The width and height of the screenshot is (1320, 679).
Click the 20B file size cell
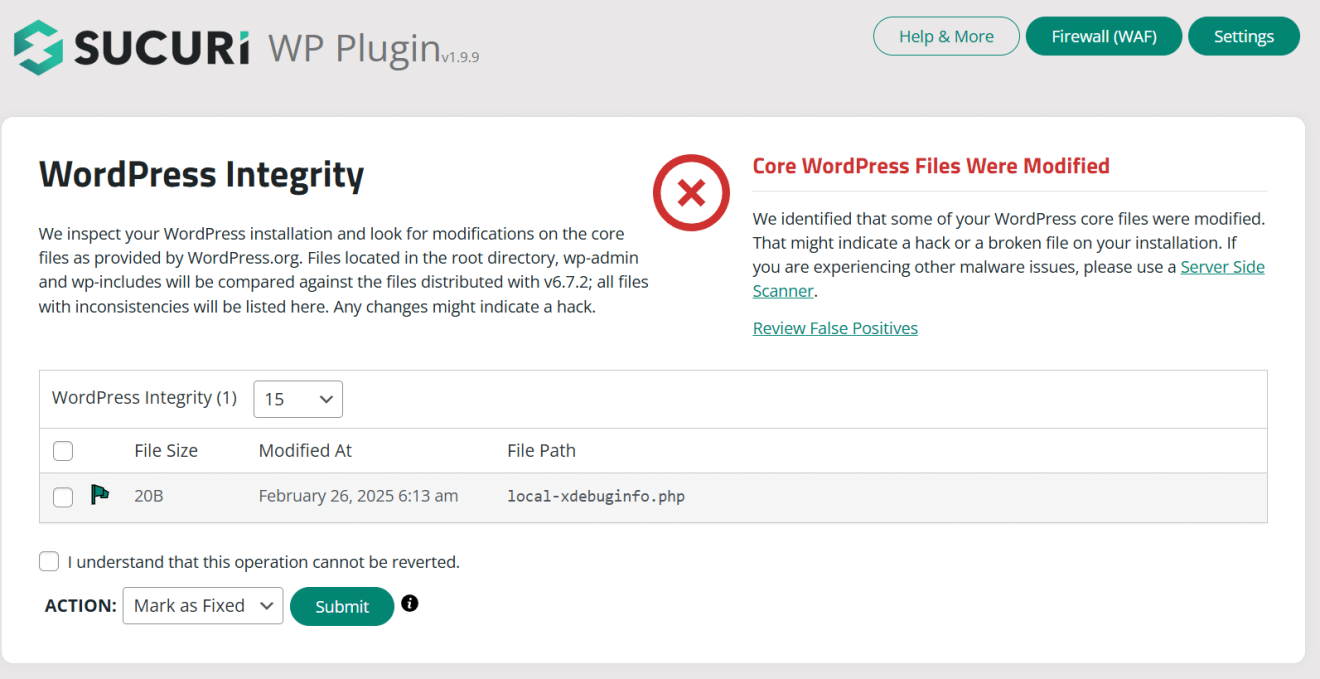(148, 495)
